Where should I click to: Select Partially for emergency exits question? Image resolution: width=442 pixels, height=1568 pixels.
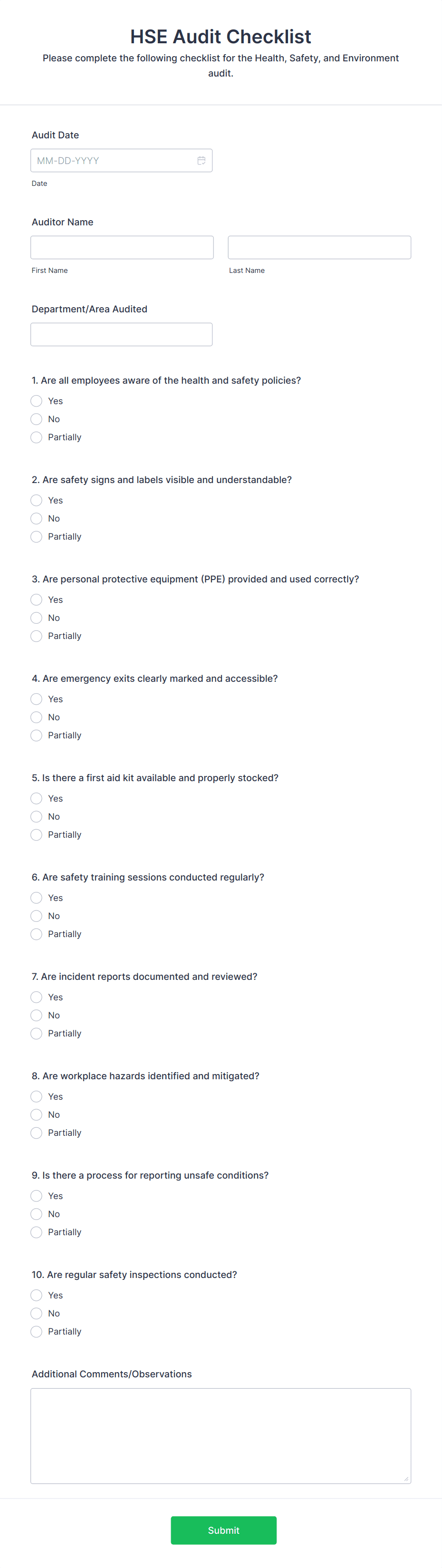click(x=36, y=736)
